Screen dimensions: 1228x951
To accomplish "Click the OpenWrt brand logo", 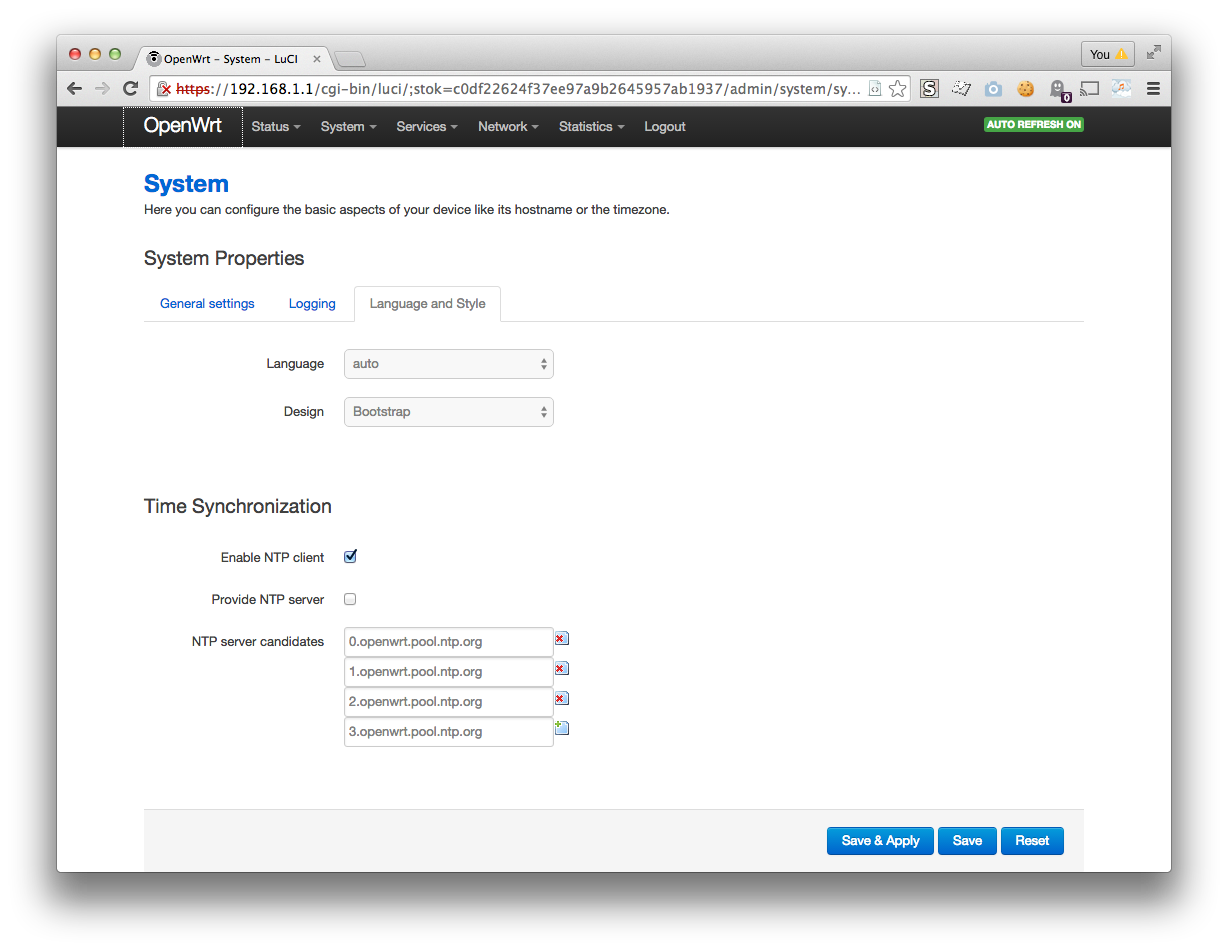I will click(183, 126).
